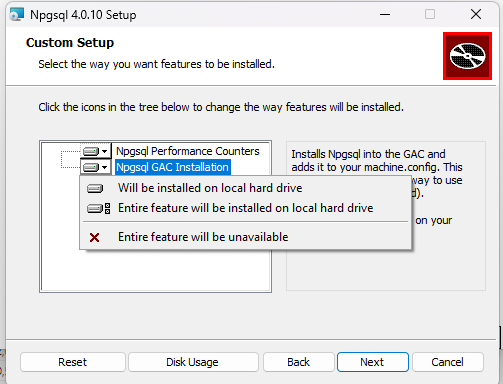Select Npgsql Performance Counters tree item
Viewport: 503px width, 384px height.
point(187,151)
